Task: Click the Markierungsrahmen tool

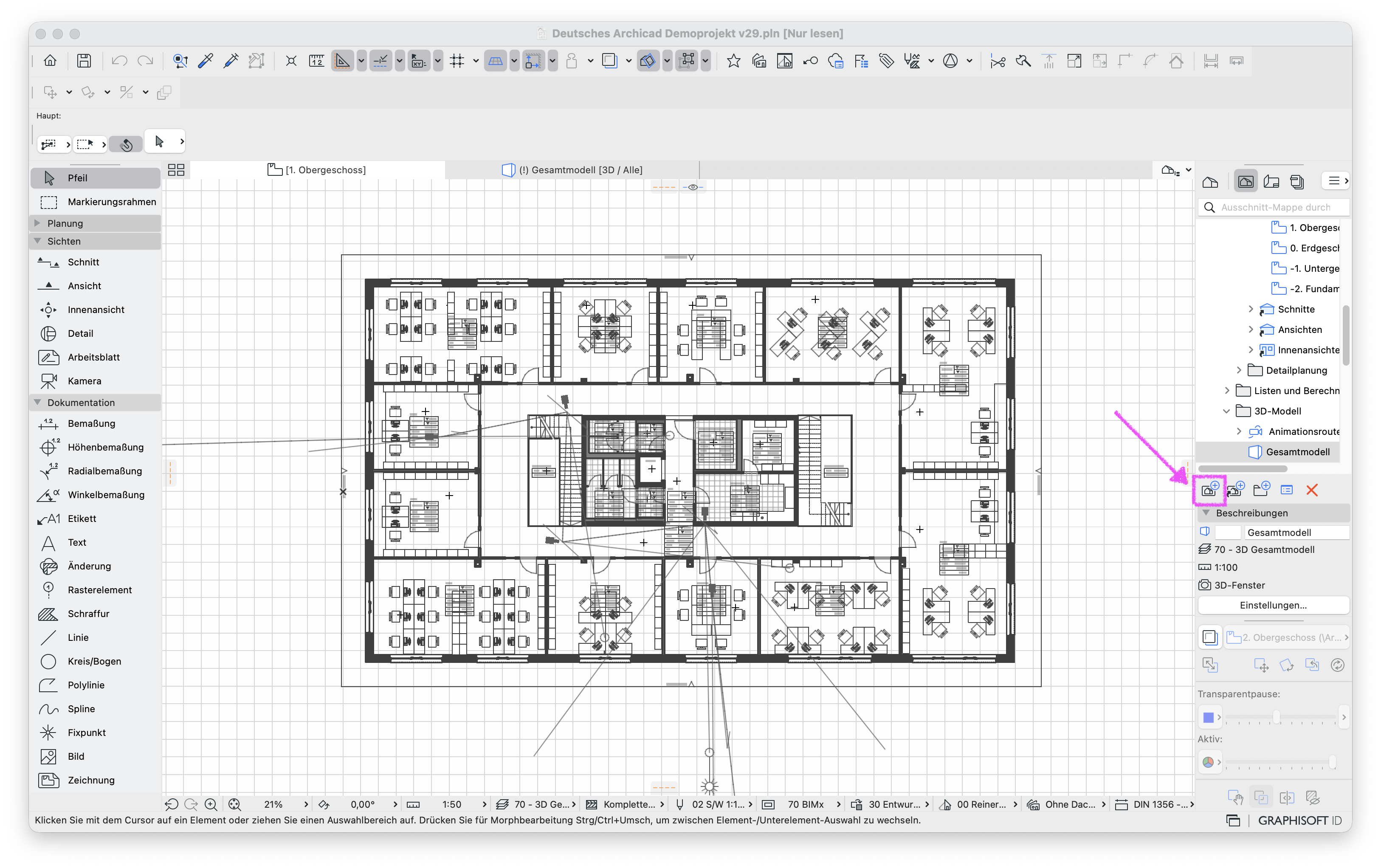Action: 95,202
